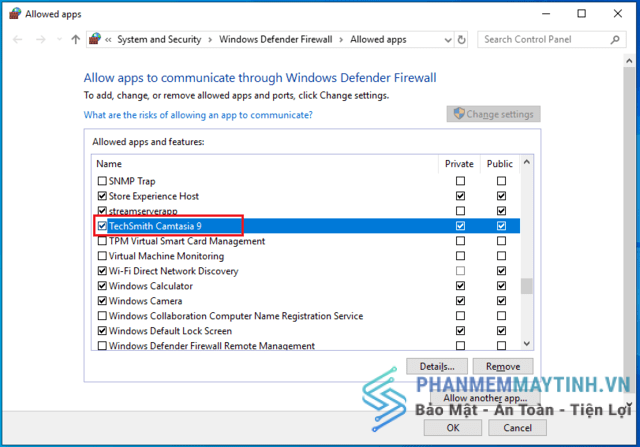Select the Windows Camera row text
The width and height of the screenshot is (640, 447).
pyautogui.click(x=145, y=301)
